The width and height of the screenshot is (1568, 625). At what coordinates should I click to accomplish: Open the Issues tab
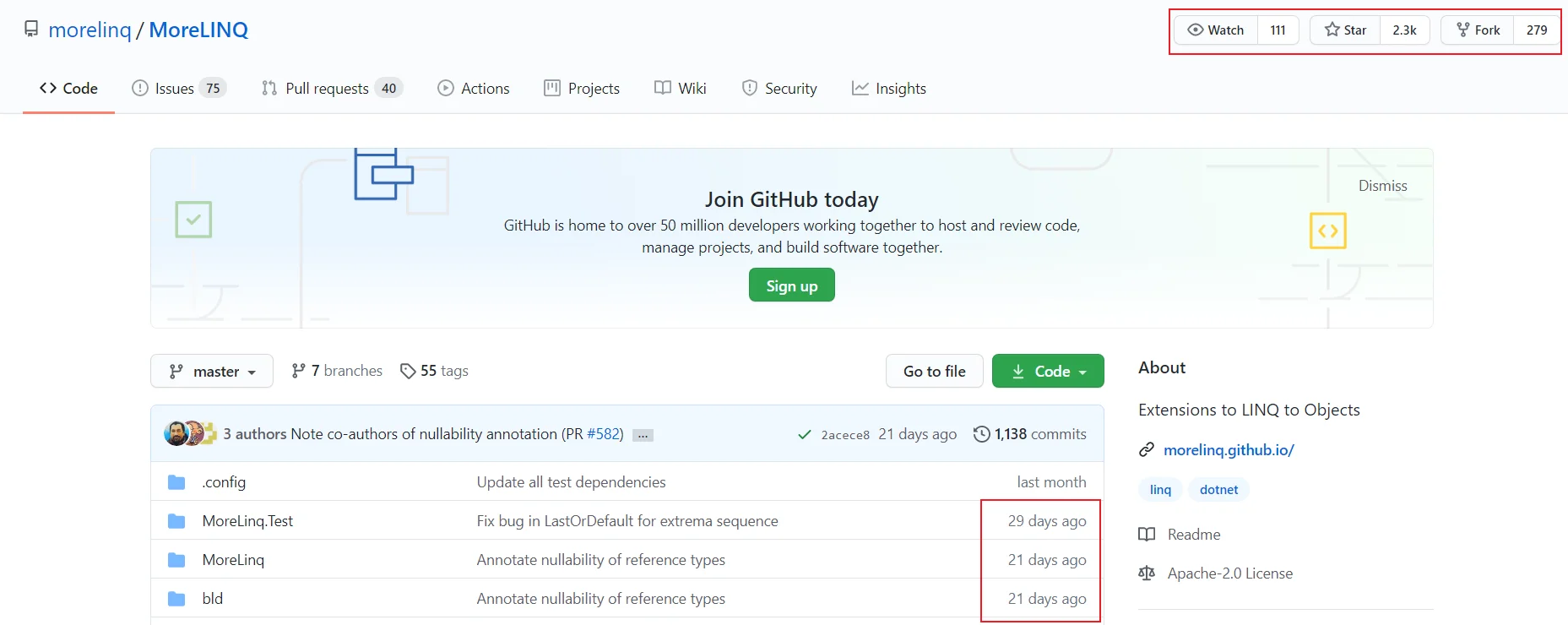179,89
